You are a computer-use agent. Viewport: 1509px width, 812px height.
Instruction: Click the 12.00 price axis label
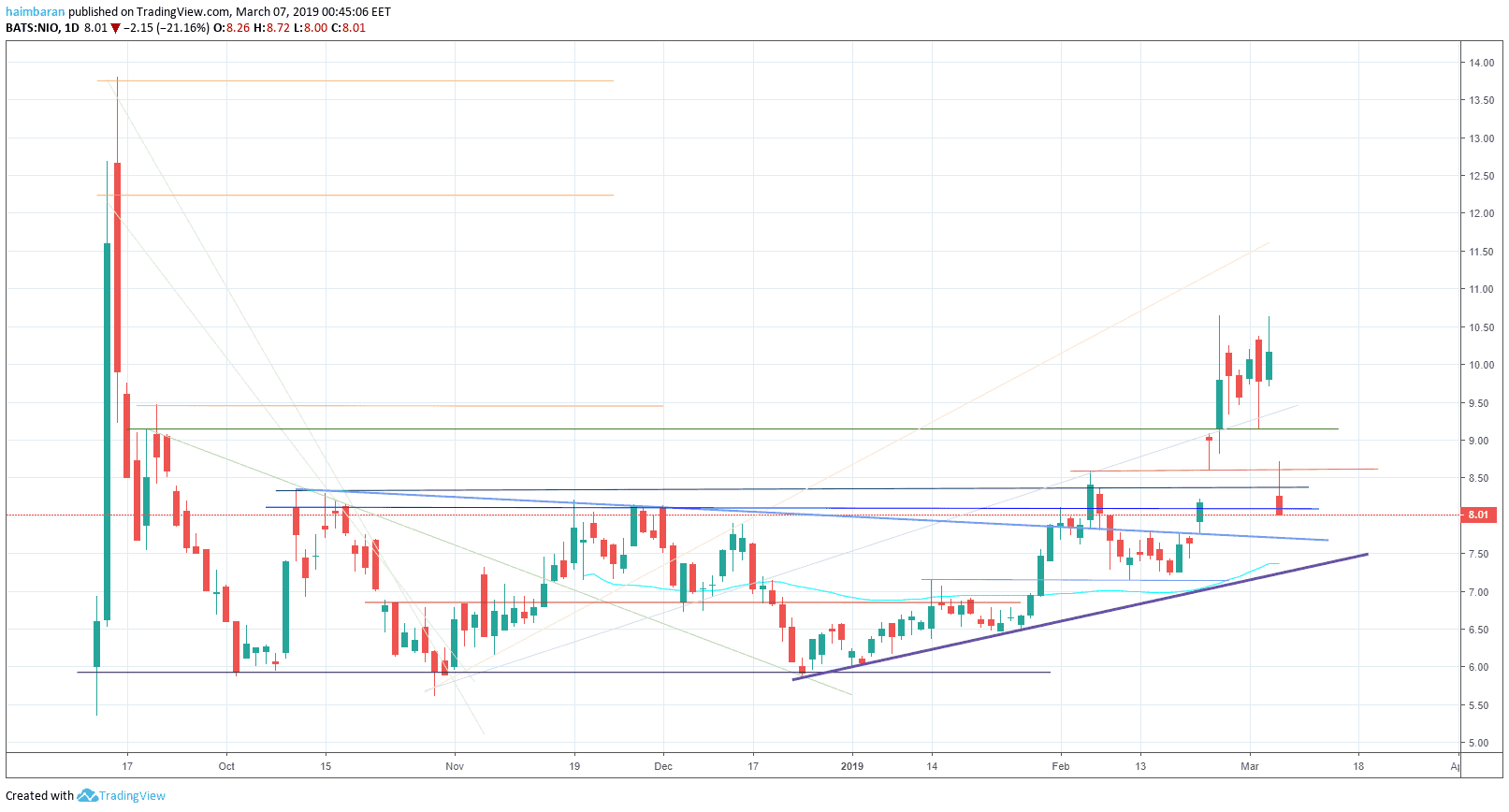coord(1481,213)
